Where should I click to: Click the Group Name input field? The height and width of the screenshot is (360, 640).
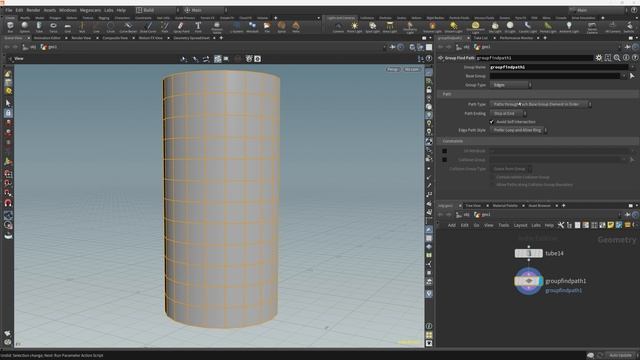point(558,67)
